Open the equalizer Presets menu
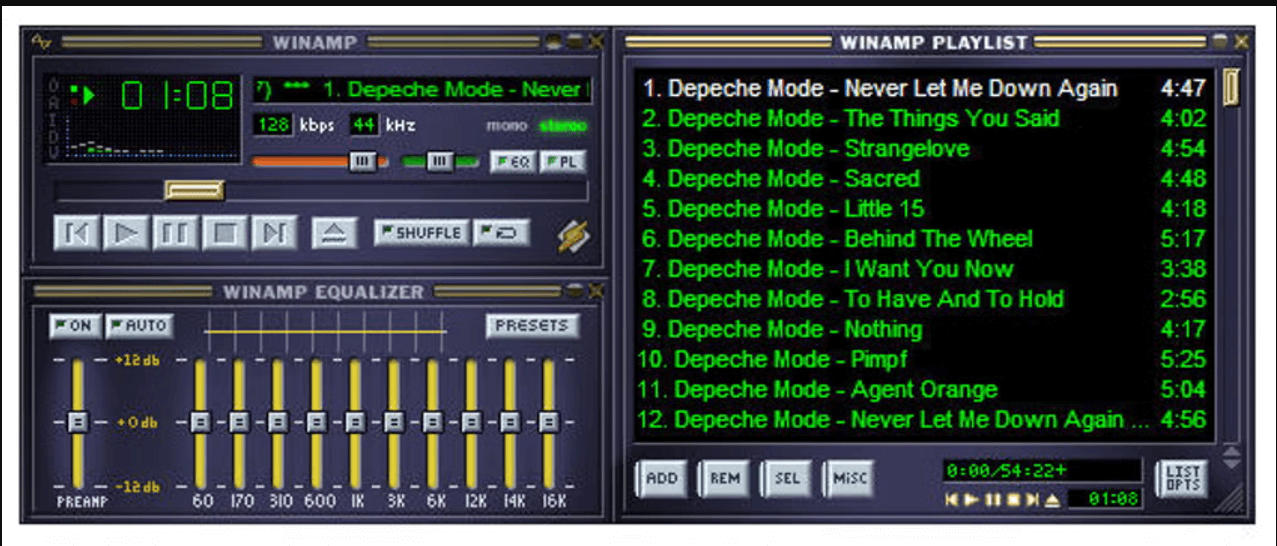Screen dimensions: 1277x546 pyautogui.click(x=532, y=326)
